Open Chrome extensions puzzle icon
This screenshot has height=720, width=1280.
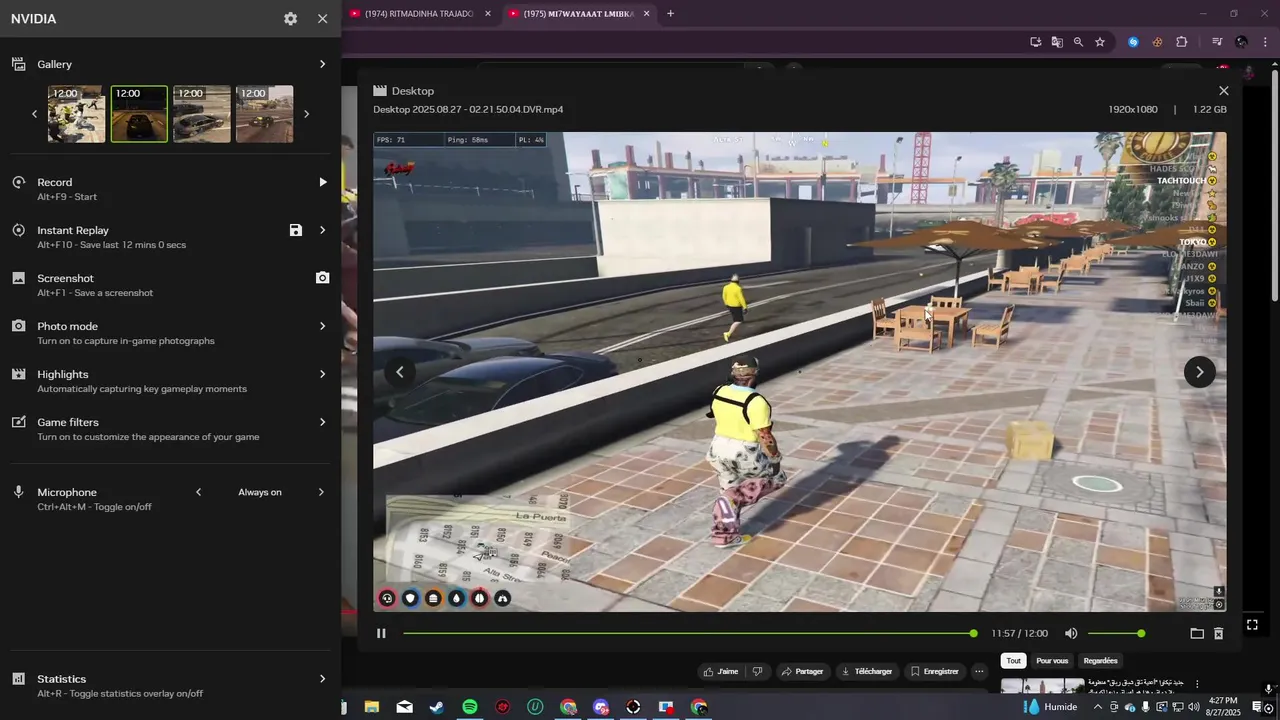1181,42
